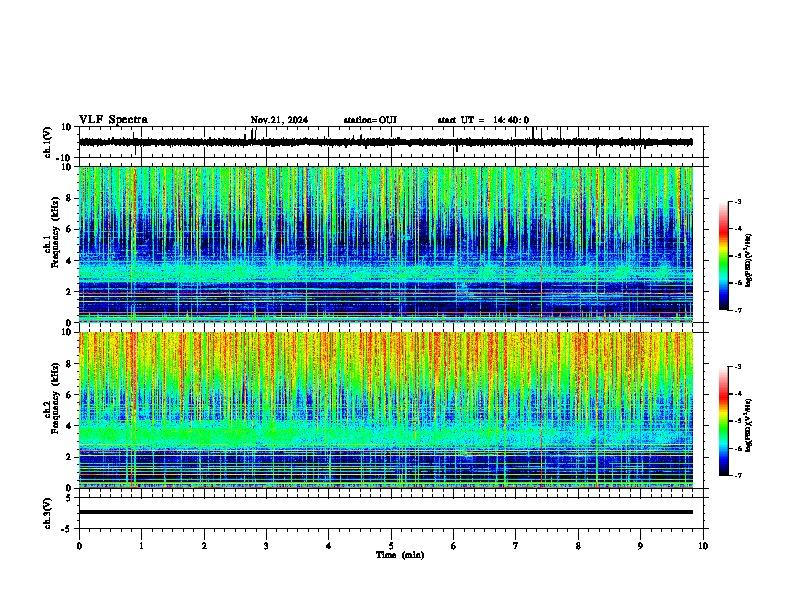
Task: Select the 'start UT = 14:40: 0' label
Action: click(x=483, y=120)
